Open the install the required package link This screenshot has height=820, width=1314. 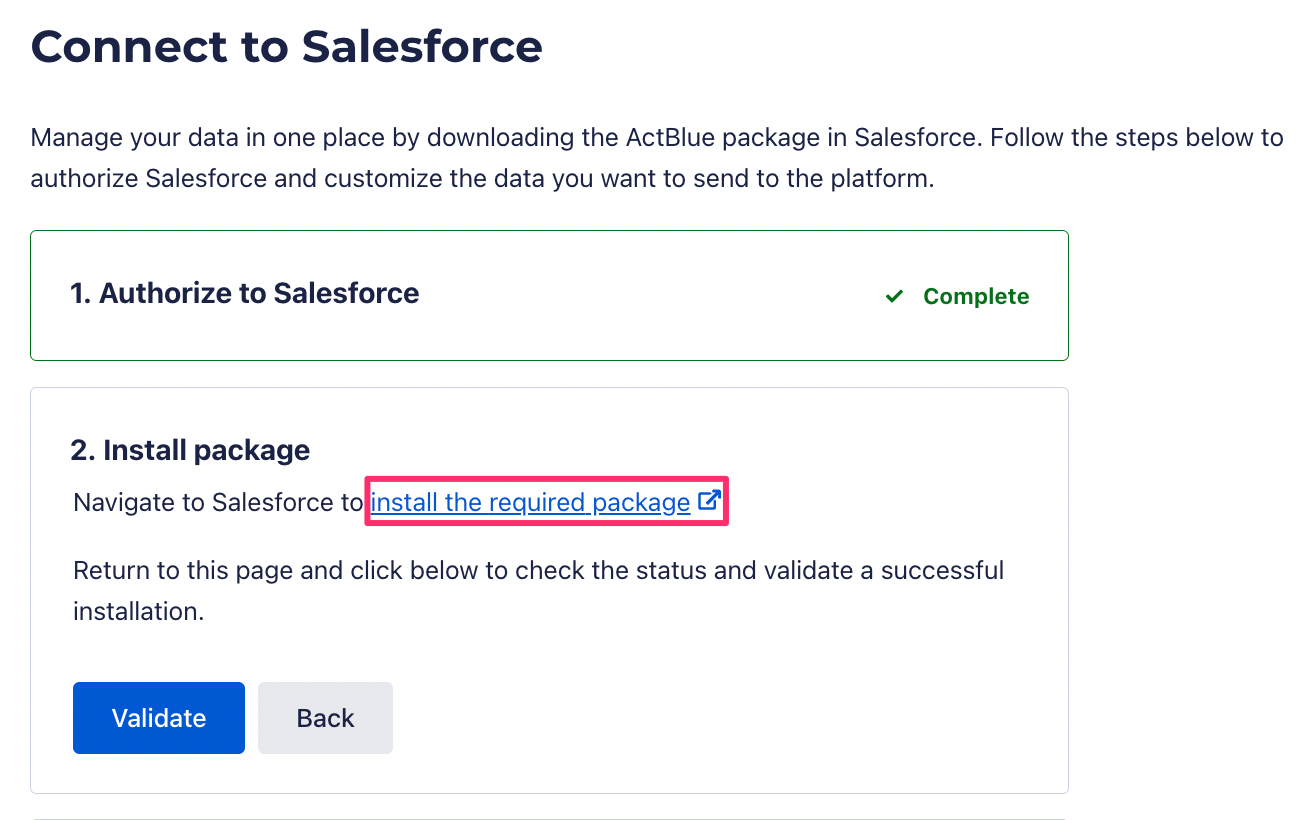[x=530, y=502]
